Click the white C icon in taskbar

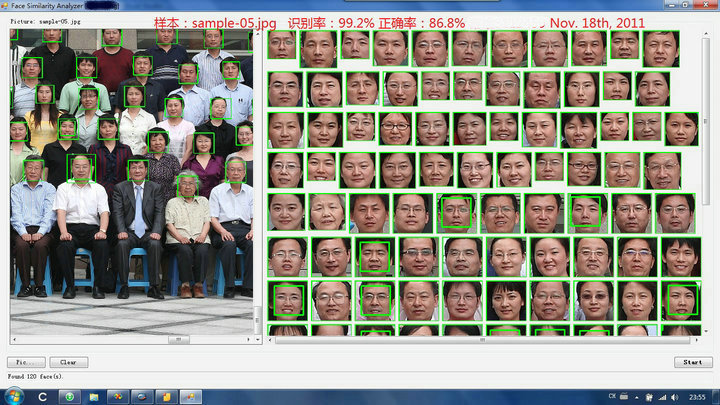pos(42,397)
